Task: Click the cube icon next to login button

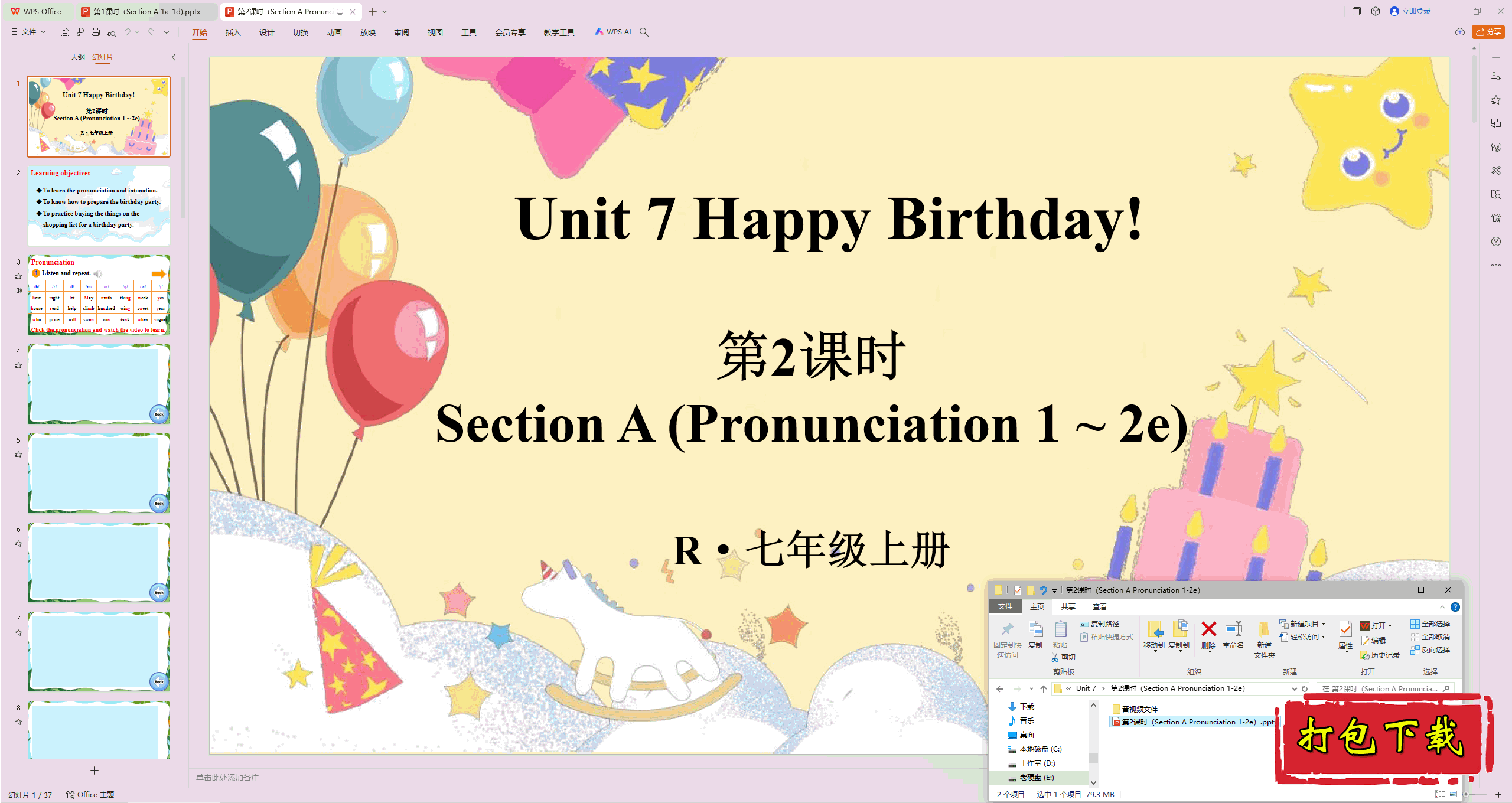Action: [x=1376, y=11]
